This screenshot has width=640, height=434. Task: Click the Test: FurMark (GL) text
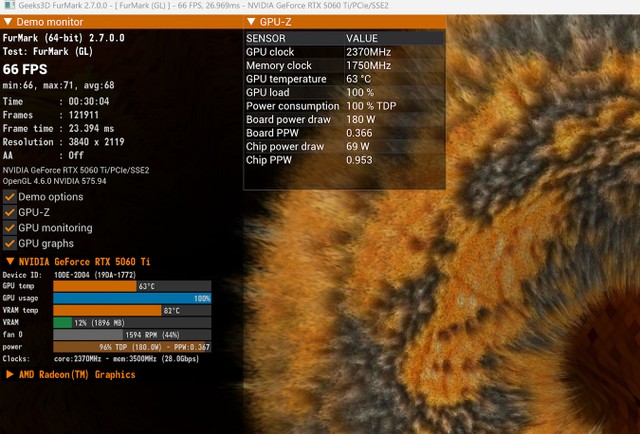pyautogui.click(x=48, y=51)
